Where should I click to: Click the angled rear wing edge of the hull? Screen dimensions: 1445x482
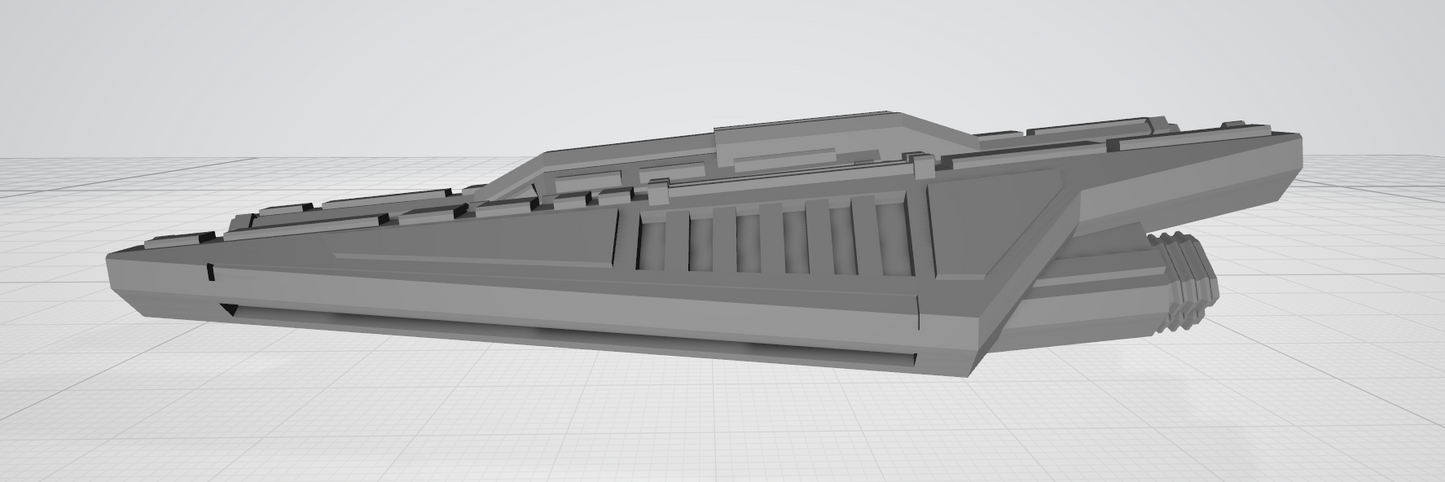(x=1030, y=270)
